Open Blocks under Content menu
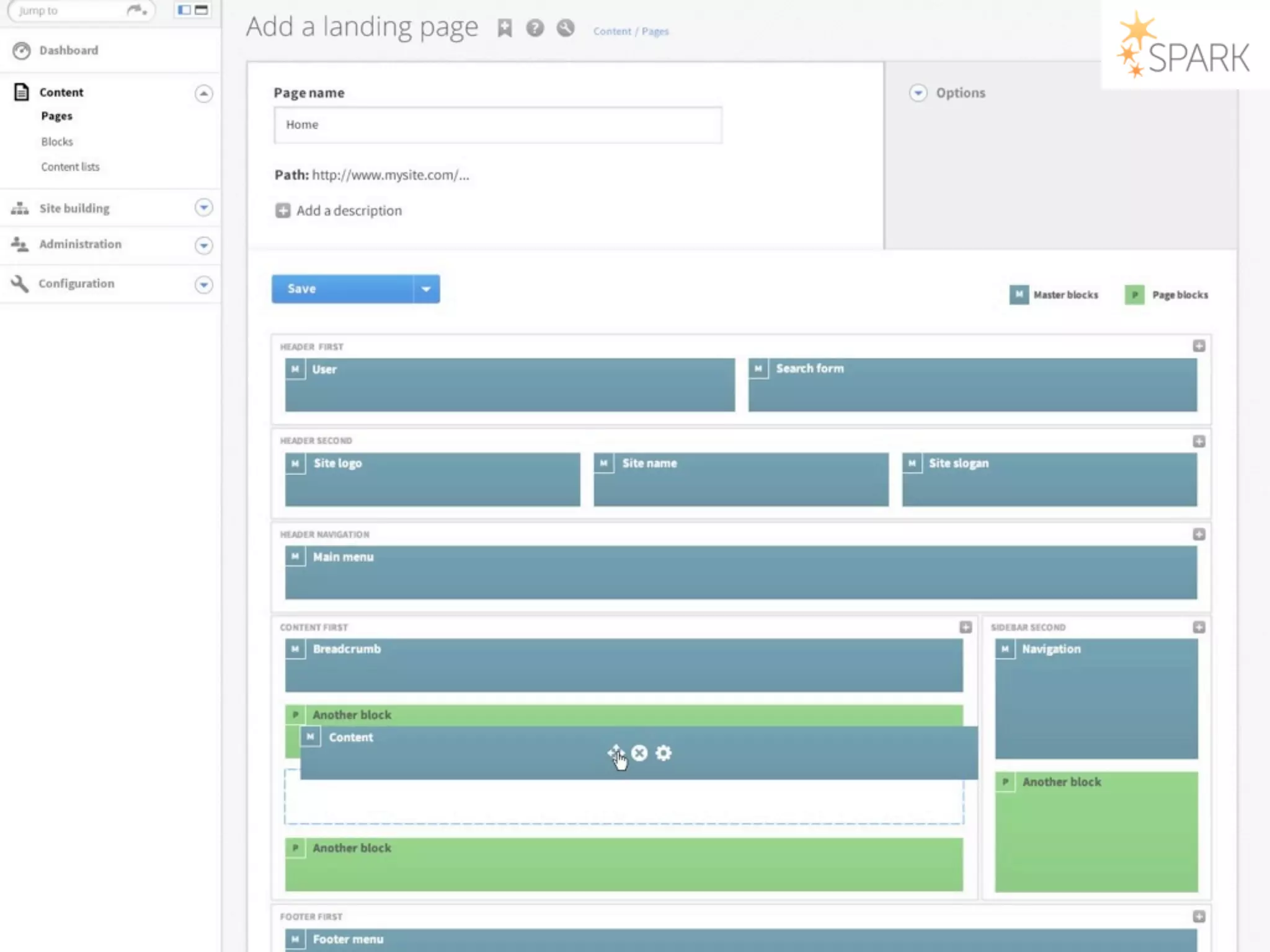 tap(57, 141)
